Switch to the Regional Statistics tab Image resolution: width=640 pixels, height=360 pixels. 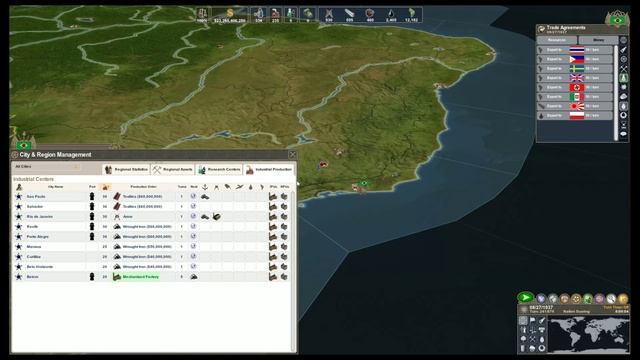126,169
